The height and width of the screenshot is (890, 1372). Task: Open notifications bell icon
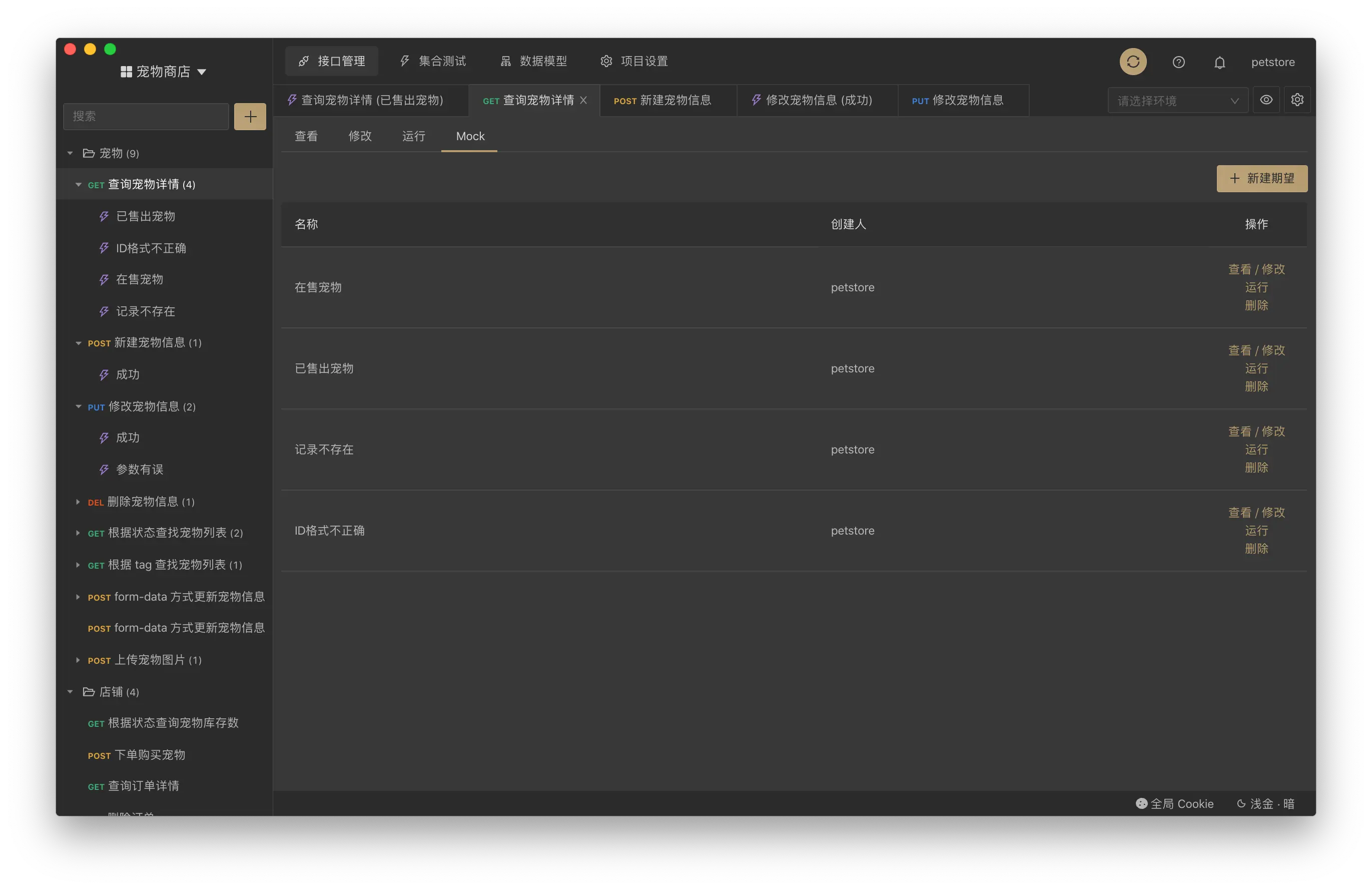[x=1219, y=62]
